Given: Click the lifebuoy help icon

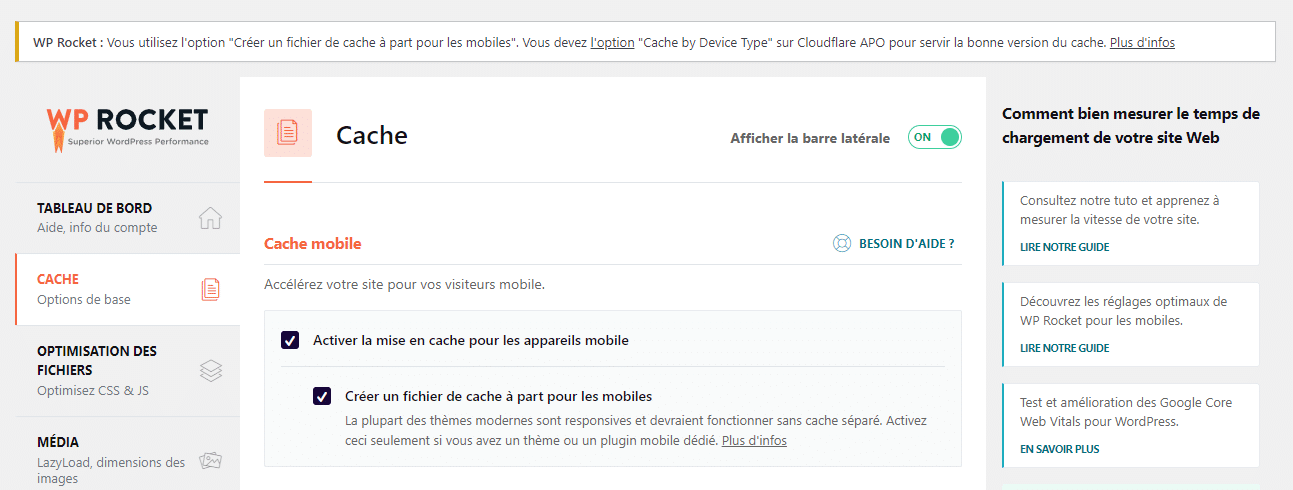Looking at the screenshot, I should point(842,243).
